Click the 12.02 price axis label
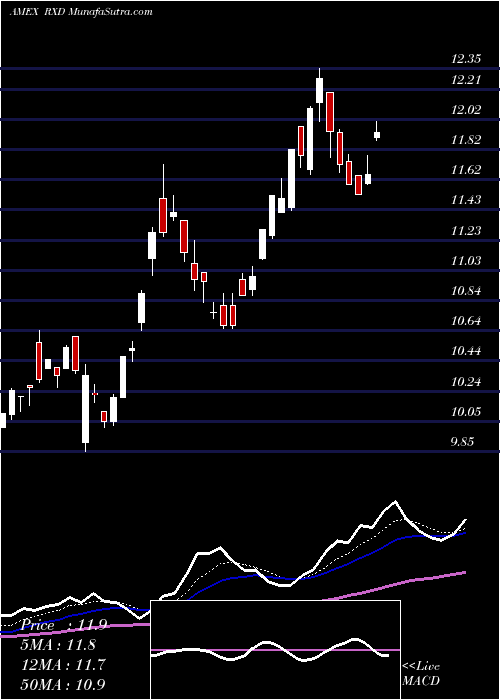The width and height of the screenshot is (500, 700). click(x=466, y=110)
